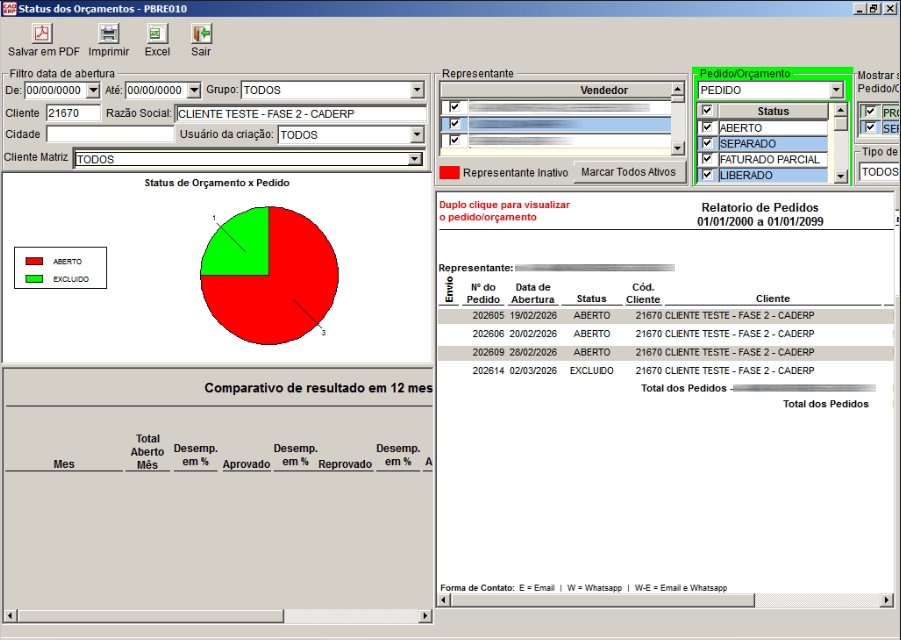
Task: Click Vendedor list scroll down arrow
Action: coord(677,149)
